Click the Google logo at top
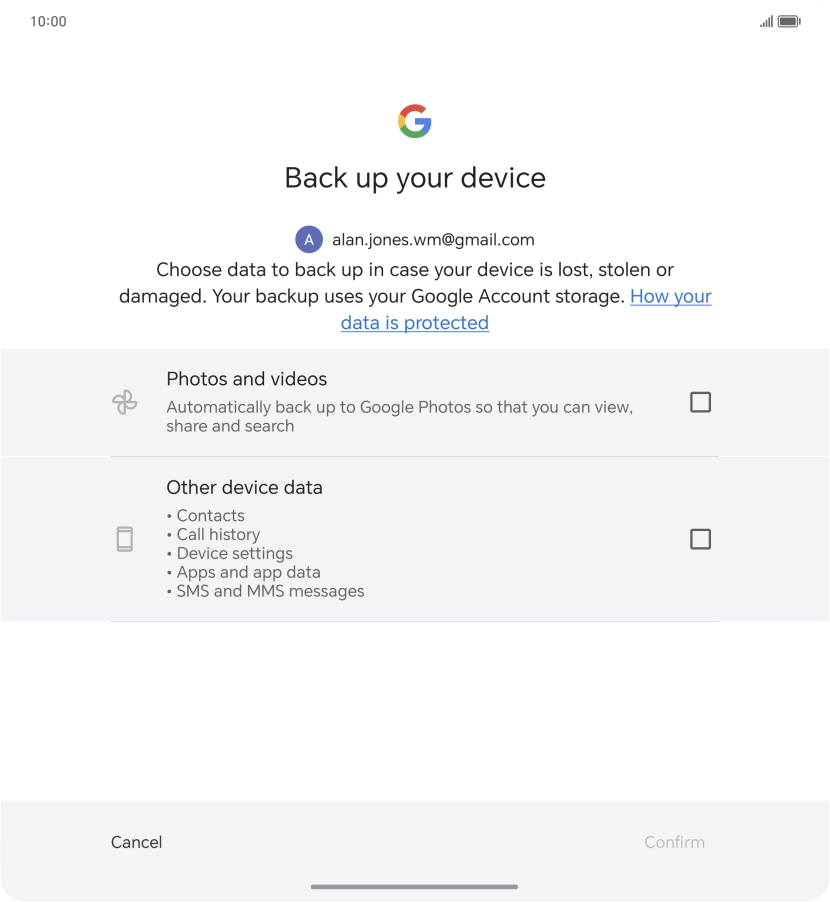This screenshot has height=902, width=830. tap(414, 121)
